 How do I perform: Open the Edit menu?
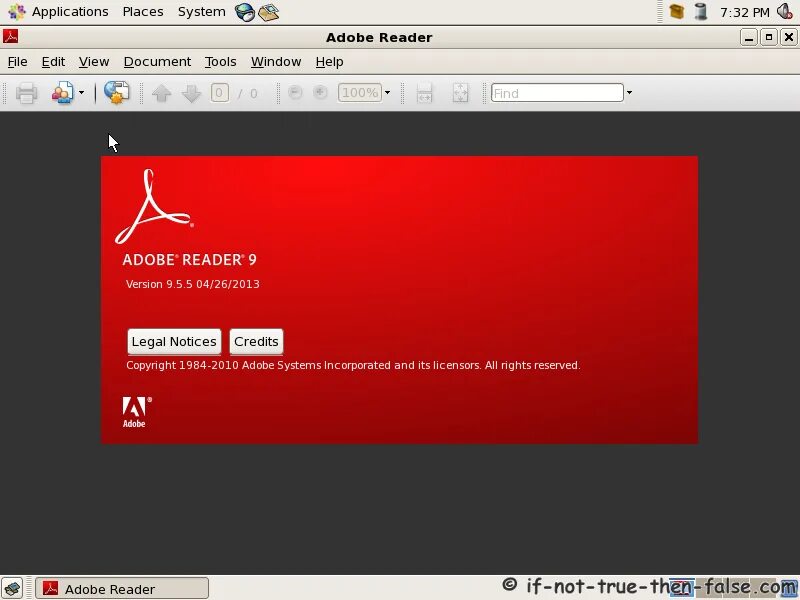[53, 62]
